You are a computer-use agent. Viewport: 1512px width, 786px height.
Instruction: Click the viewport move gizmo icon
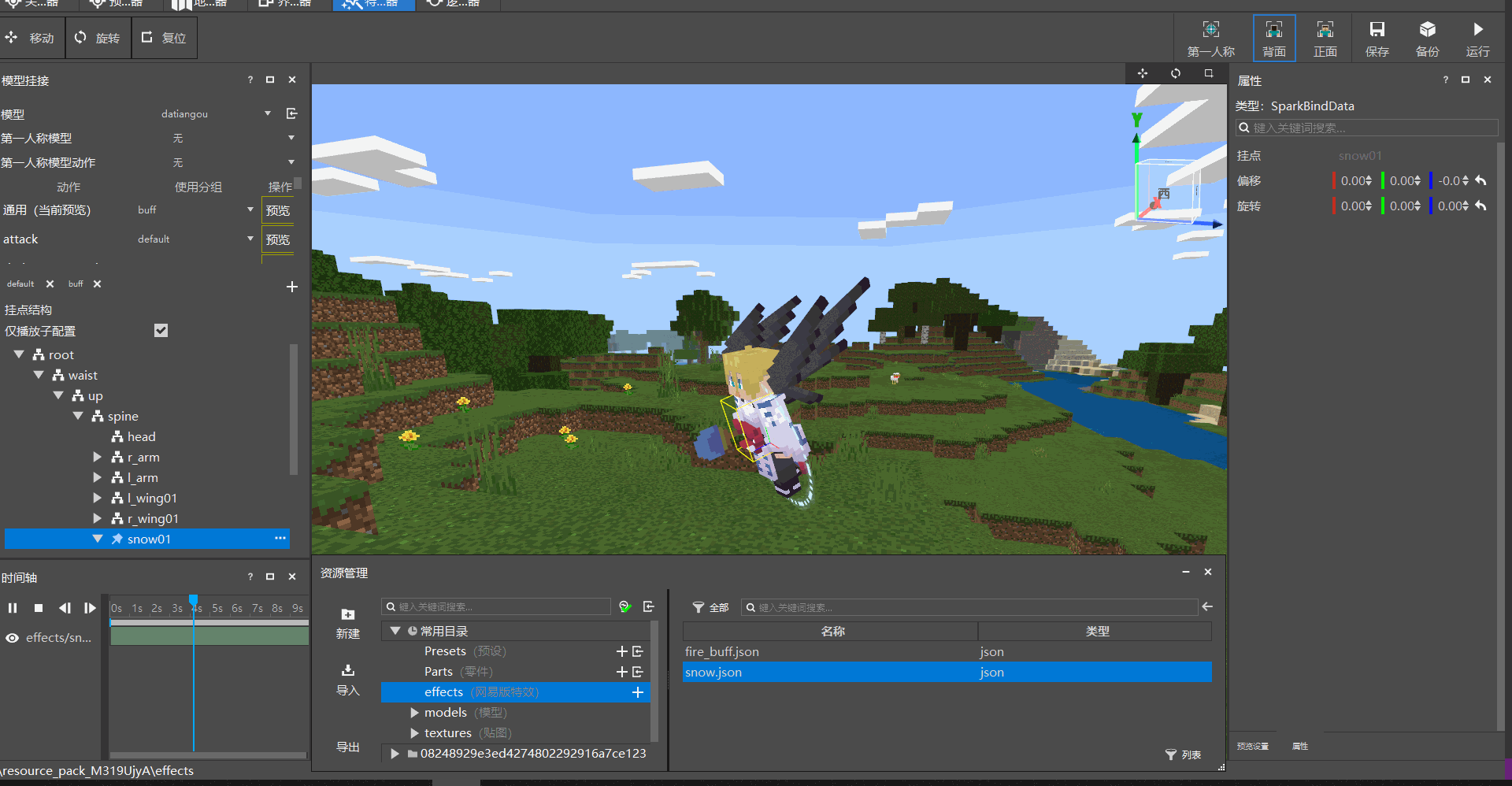click(x=1143, y=73)
